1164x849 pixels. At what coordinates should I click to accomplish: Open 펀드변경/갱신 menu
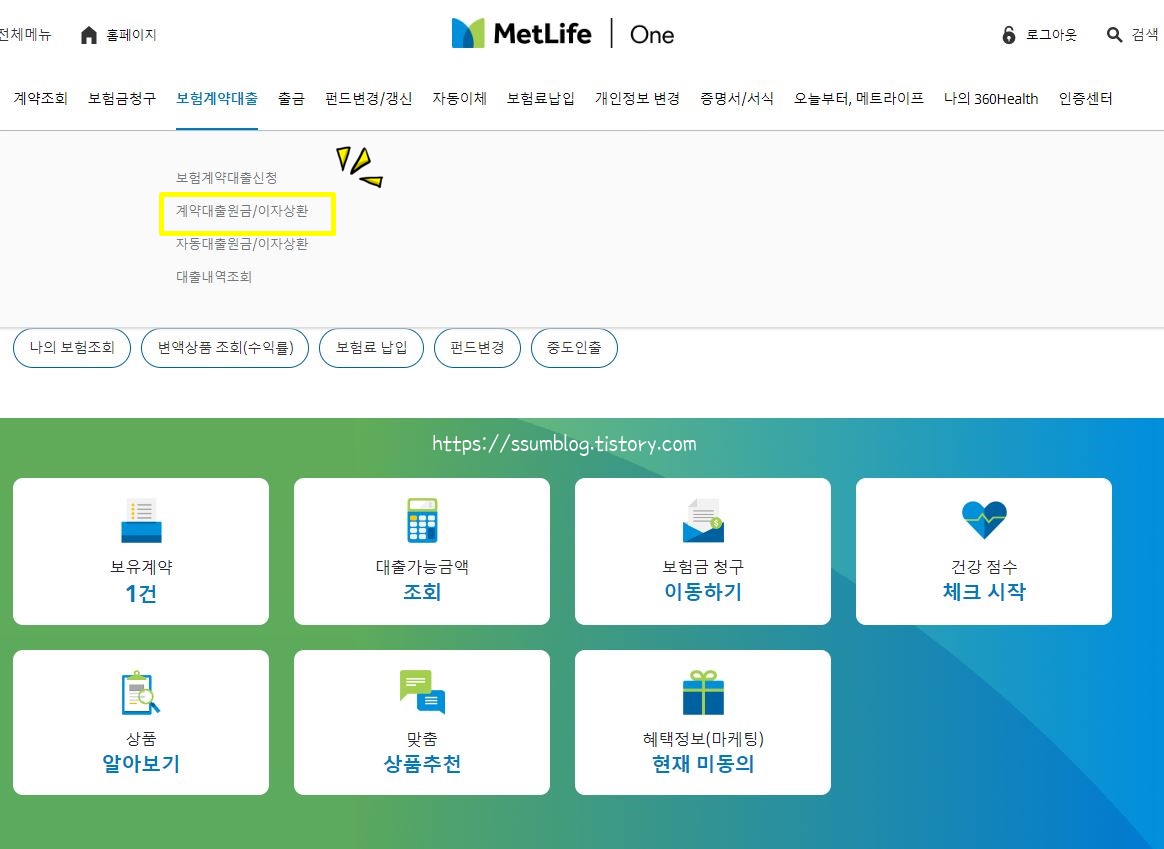[368, 99]
